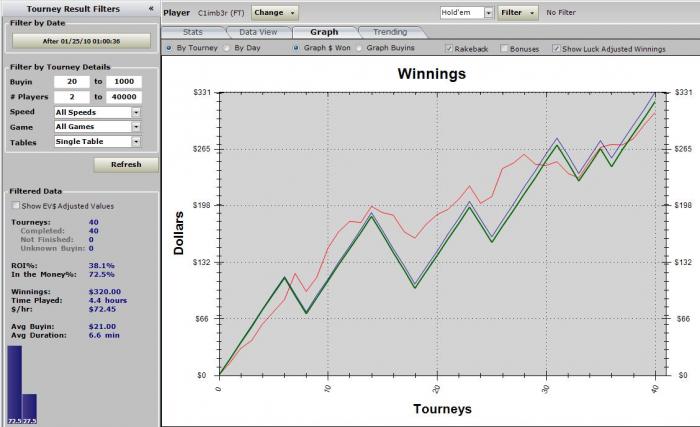Toggle Show Luck Adjusted Winnings

[556, 48]
